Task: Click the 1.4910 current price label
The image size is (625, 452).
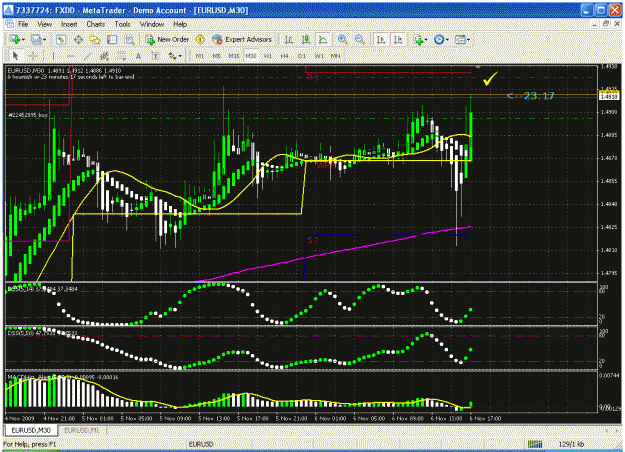Action: tap(609, 96)
